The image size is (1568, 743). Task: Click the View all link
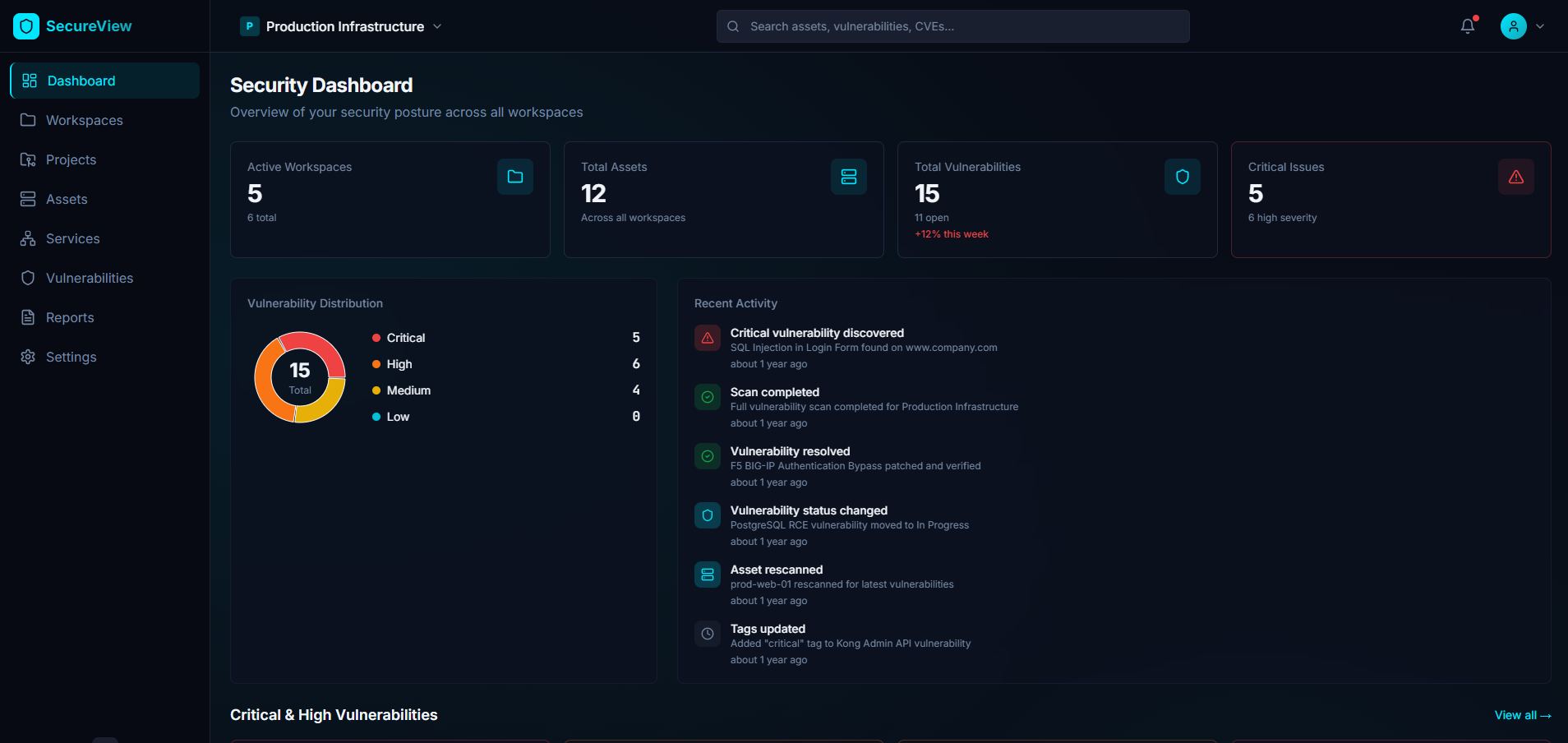(1522, 715)
